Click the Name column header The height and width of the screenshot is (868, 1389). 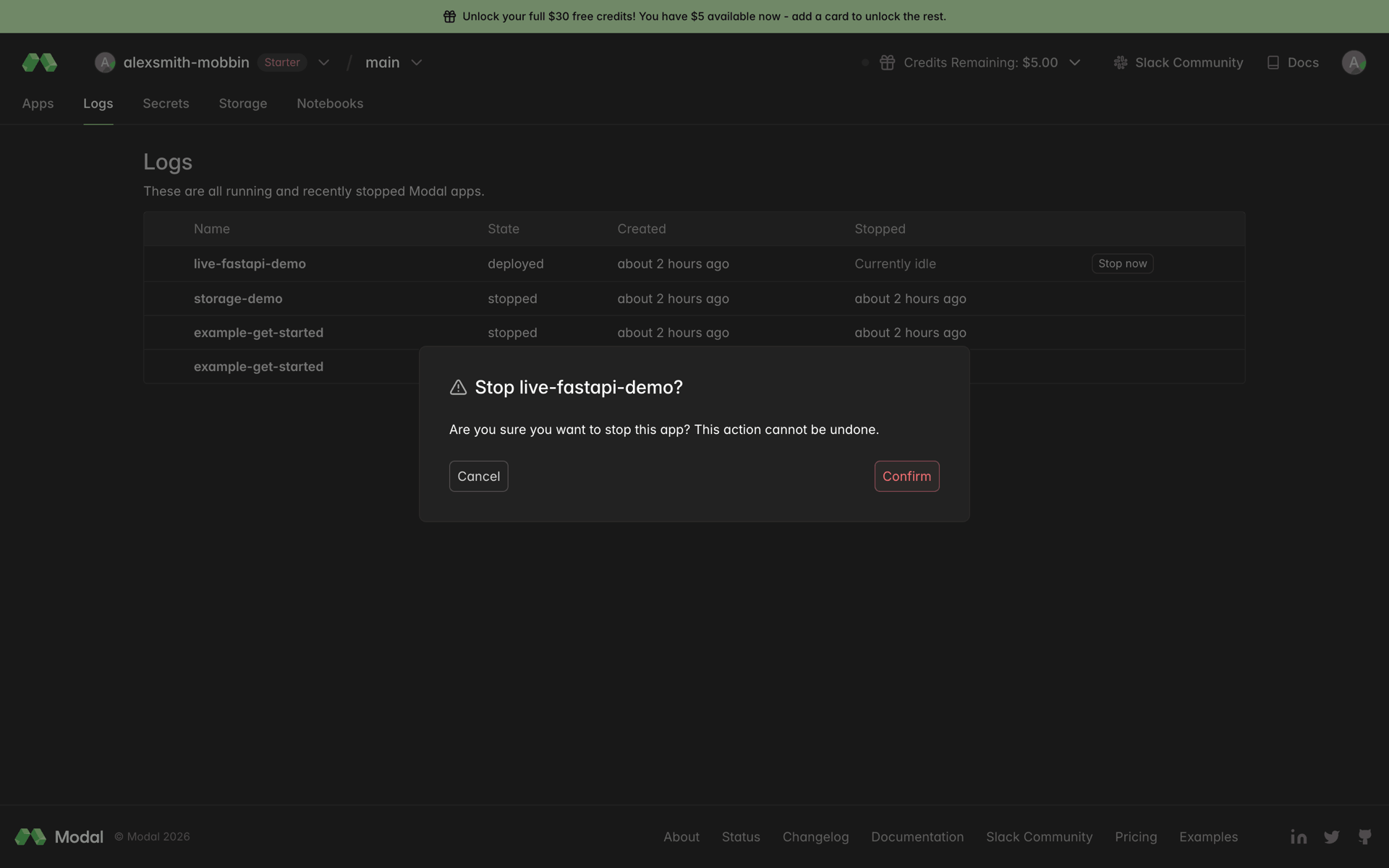[x=211, y=229]
